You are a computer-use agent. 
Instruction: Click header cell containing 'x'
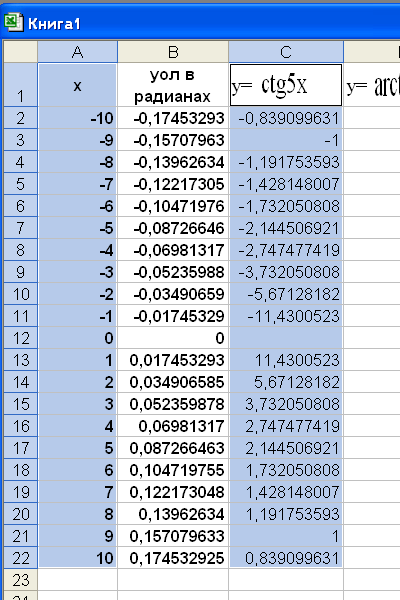(78, 85)
